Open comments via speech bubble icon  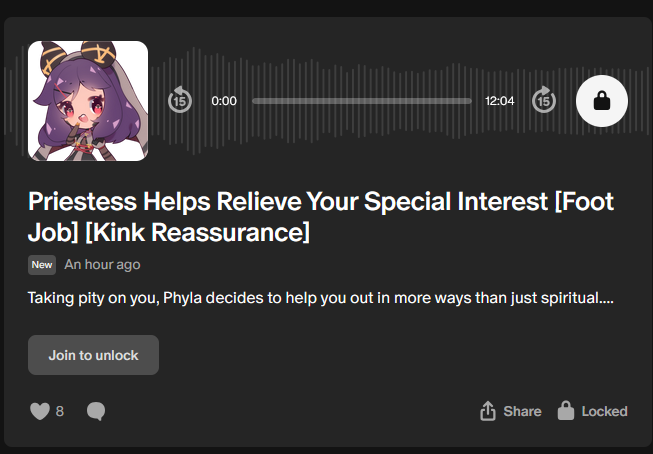[x=96, y=411]
